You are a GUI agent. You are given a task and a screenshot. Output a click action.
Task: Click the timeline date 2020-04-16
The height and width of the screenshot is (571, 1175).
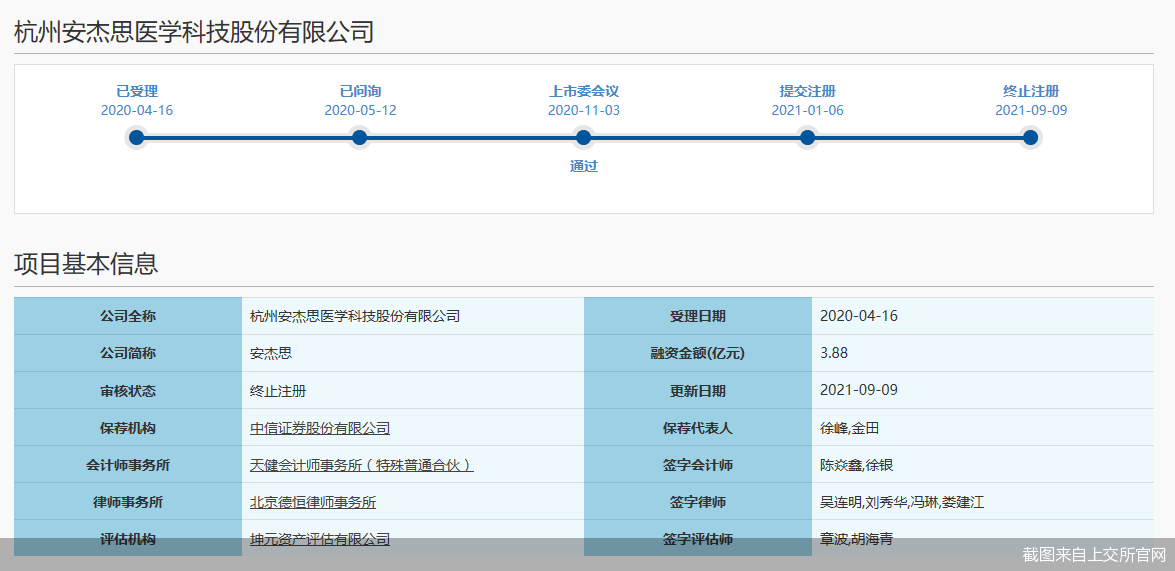coord(137,110)
